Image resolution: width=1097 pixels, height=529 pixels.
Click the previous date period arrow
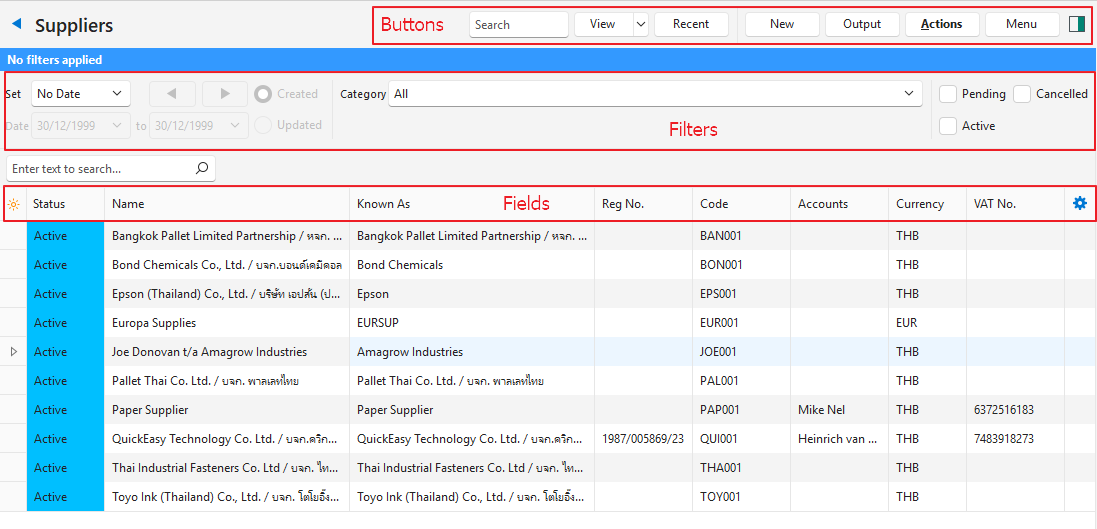click(x=173, y=94)
